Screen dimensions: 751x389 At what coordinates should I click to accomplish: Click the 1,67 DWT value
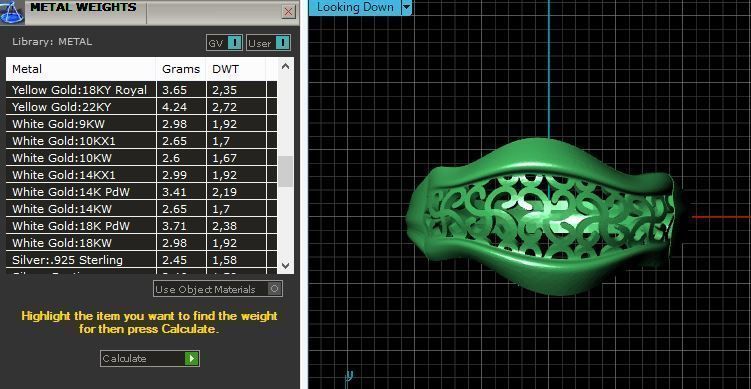click(225, 158)
